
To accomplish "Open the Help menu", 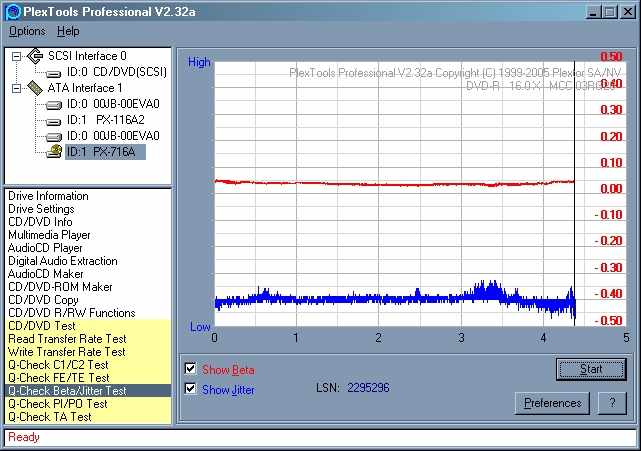I will click(x=68, y=31).
